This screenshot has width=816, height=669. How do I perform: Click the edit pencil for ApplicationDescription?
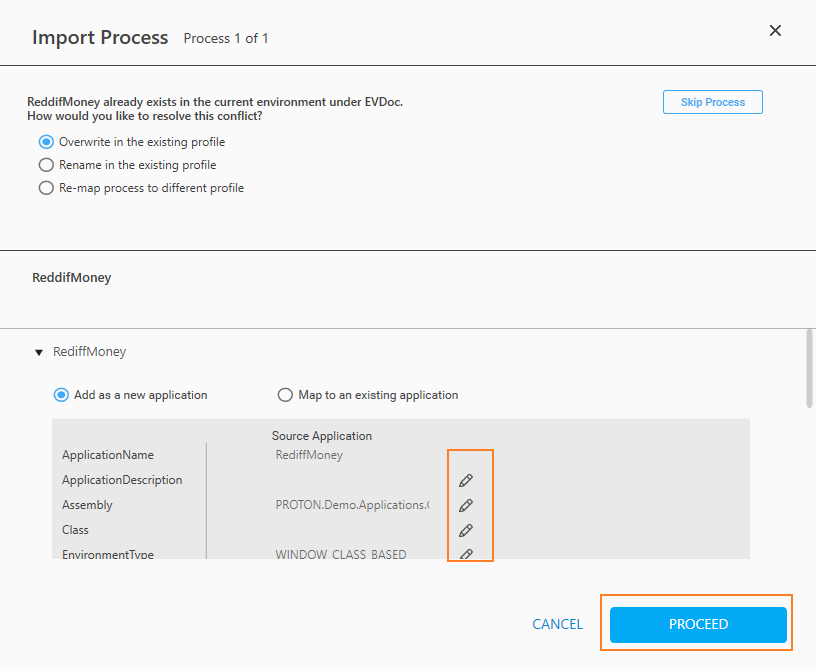tap(465, 481)
